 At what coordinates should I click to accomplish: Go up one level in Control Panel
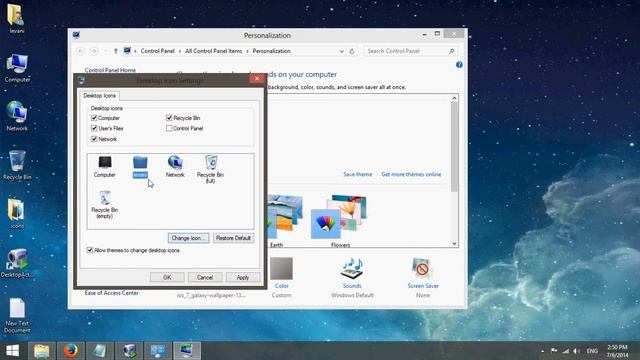point(116,51)
